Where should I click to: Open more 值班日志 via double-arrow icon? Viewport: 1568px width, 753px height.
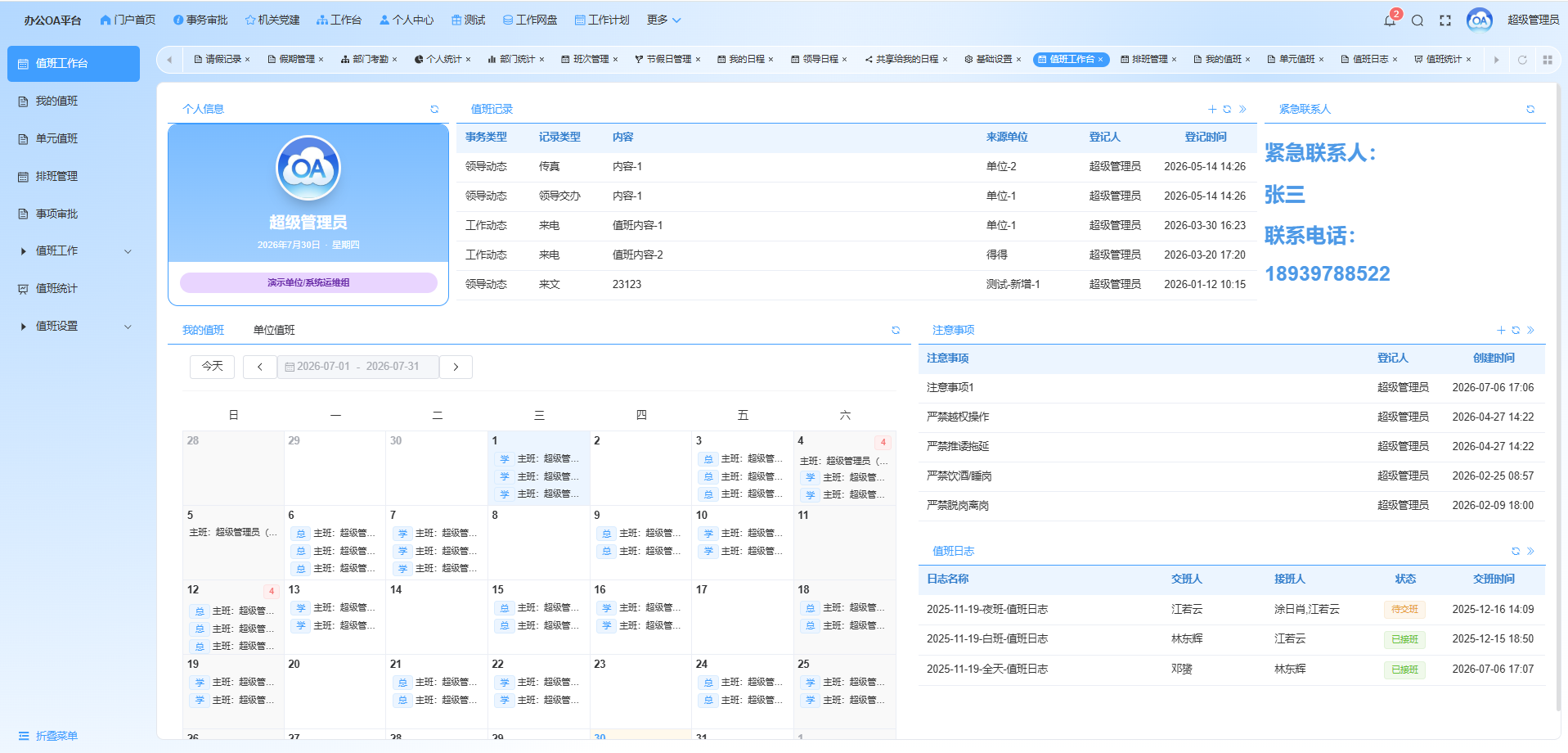[1530, 551]
